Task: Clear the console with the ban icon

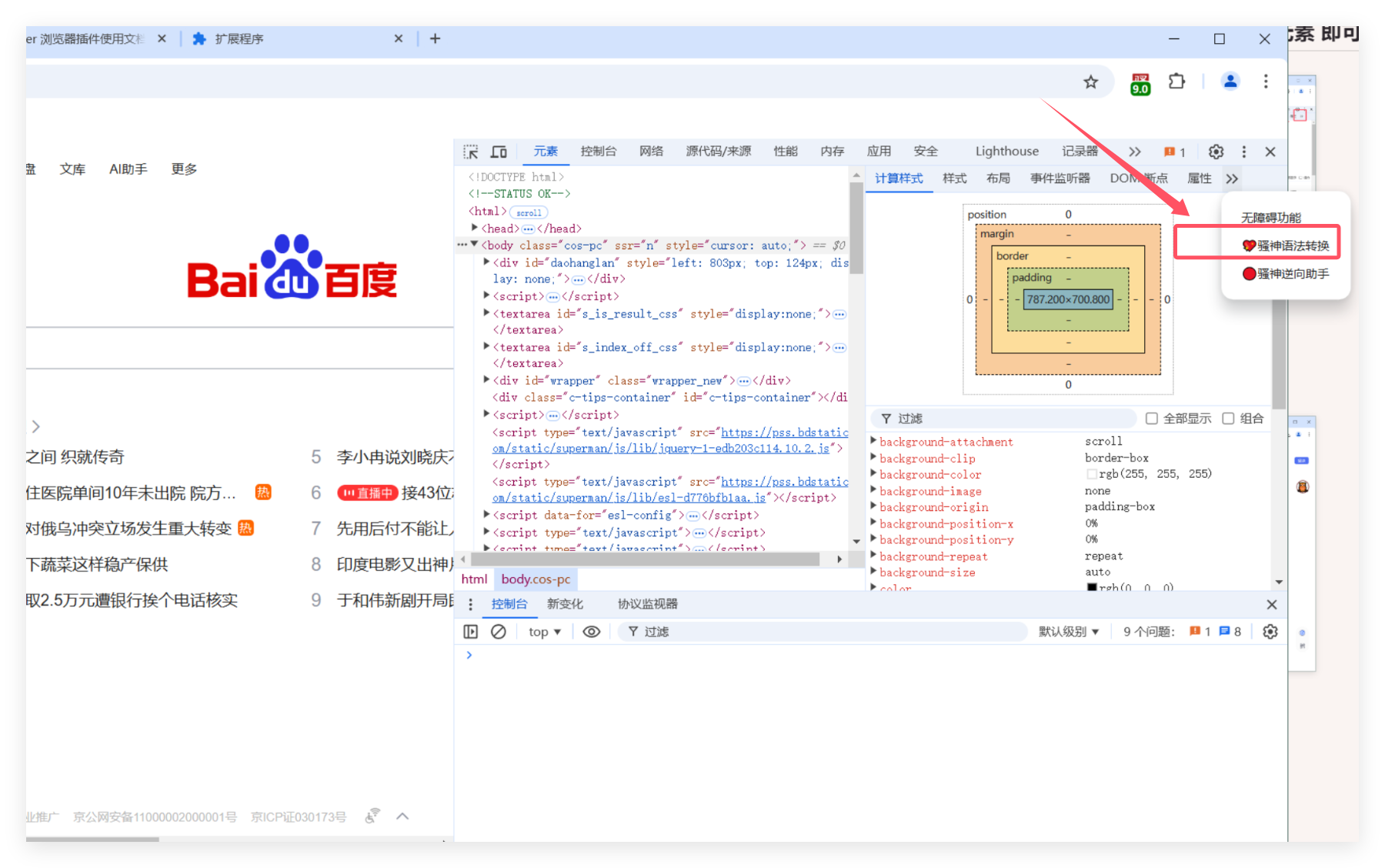Action: pos(499,632)
